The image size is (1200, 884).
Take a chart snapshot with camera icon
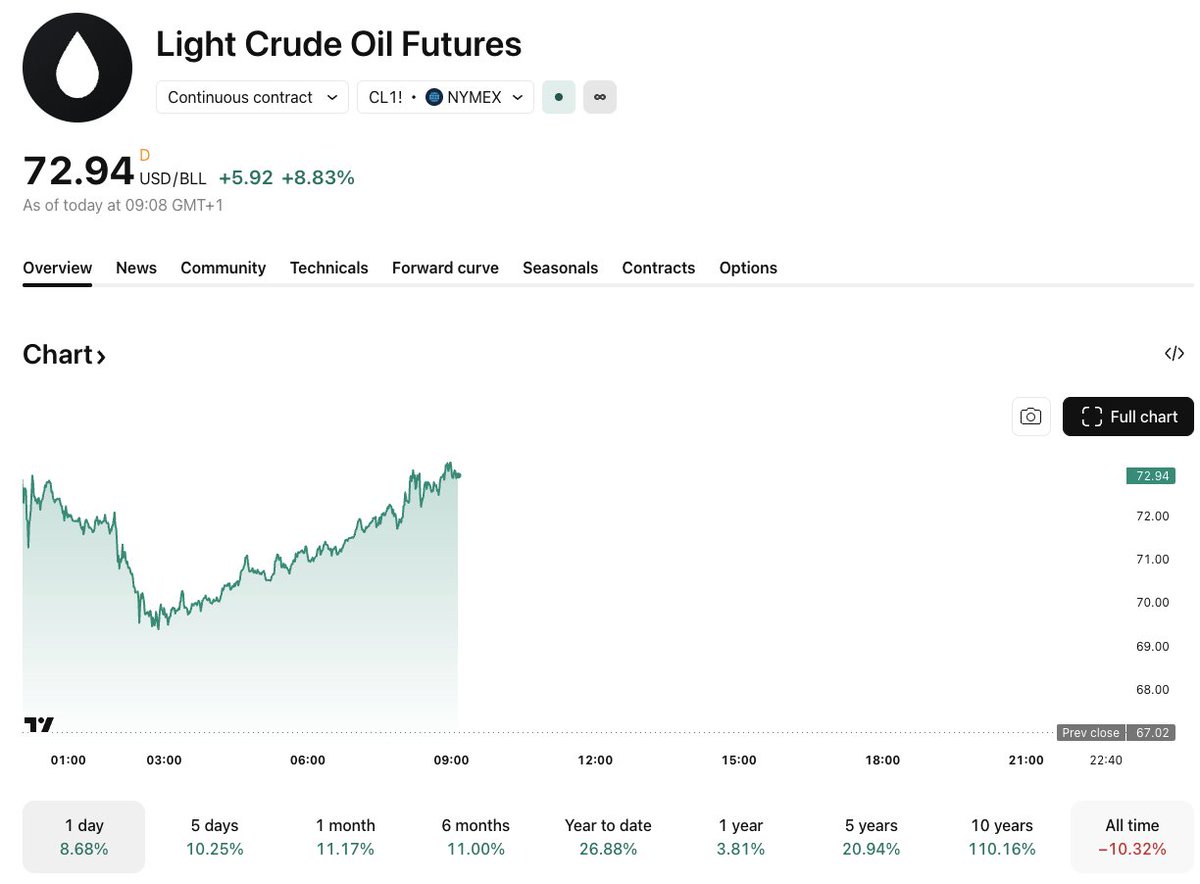(x=1031, y=417)
